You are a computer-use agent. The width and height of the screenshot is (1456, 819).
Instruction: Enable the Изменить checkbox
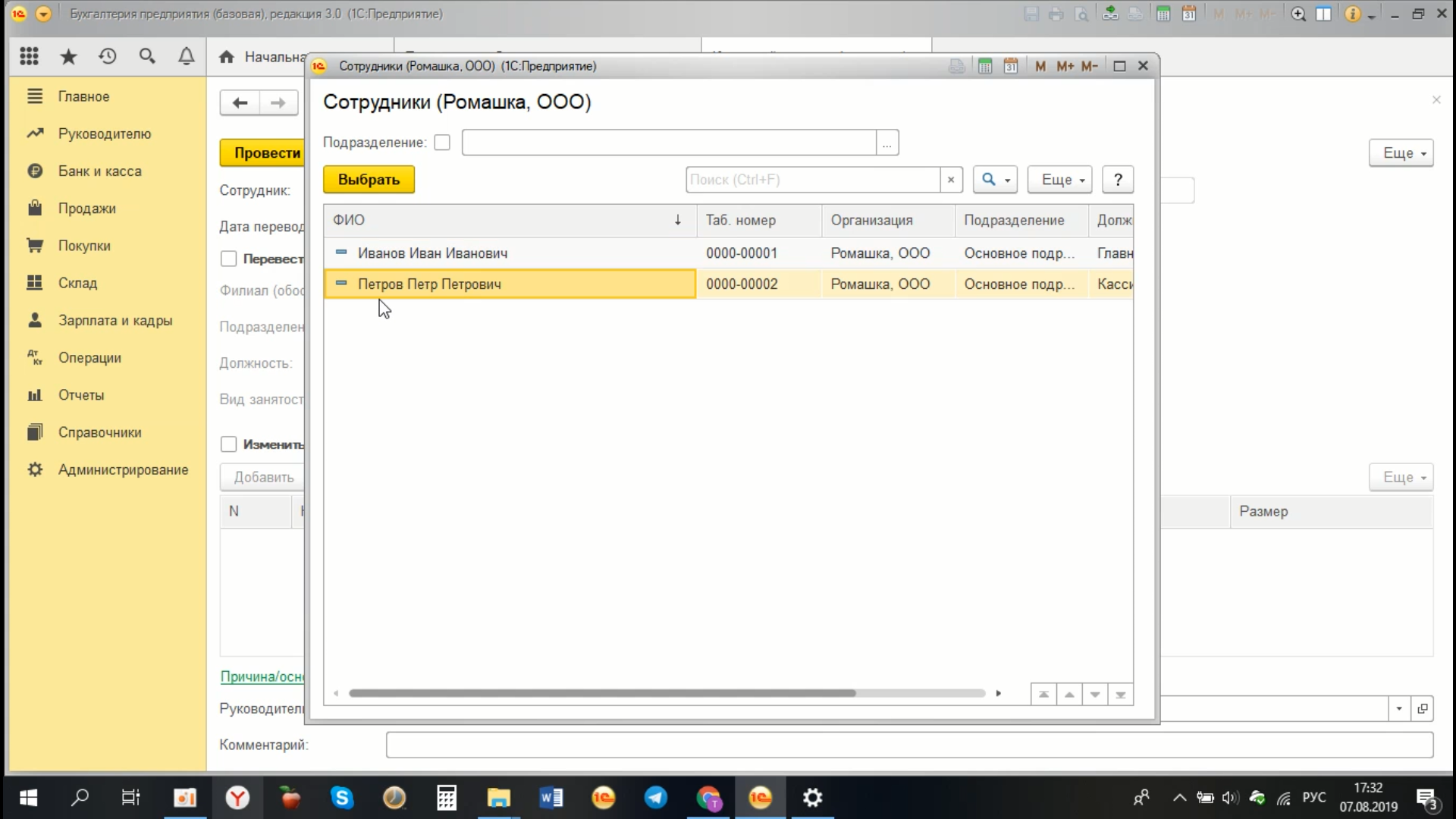point(228,444)
